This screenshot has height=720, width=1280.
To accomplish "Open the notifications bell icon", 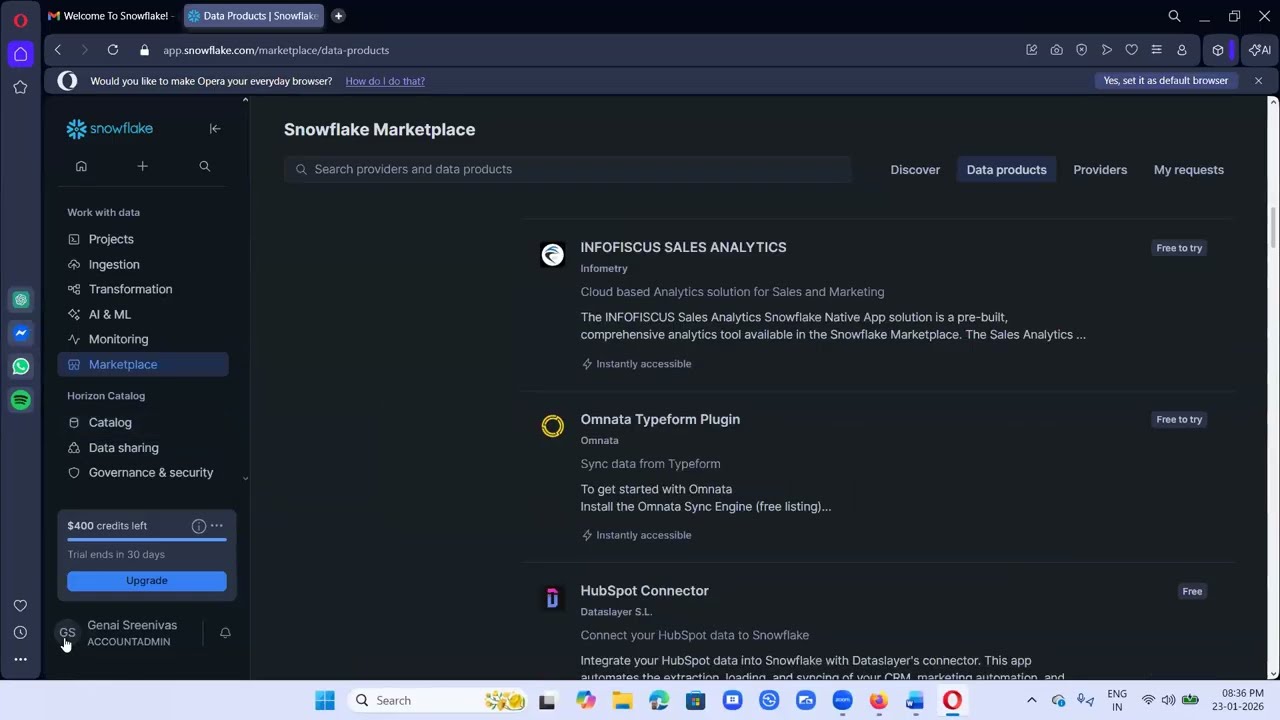I will (x=225, y=633).
